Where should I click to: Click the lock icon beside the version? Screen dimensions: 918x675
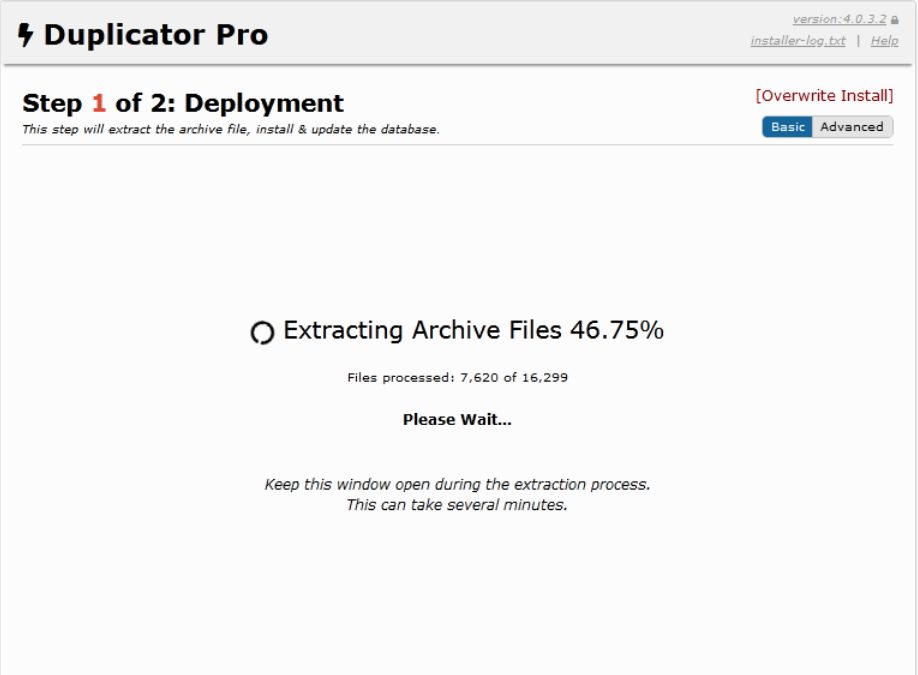[x=894, y=20]
